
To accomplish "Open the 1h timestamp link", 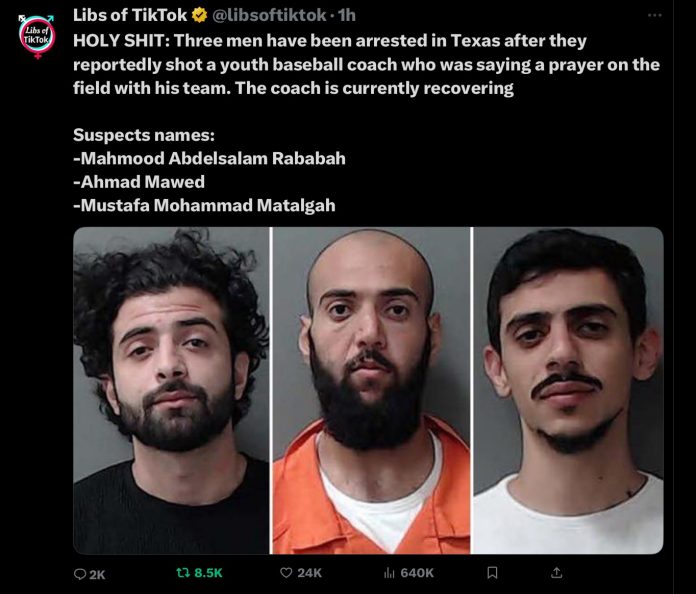I will tap(347, 15).
